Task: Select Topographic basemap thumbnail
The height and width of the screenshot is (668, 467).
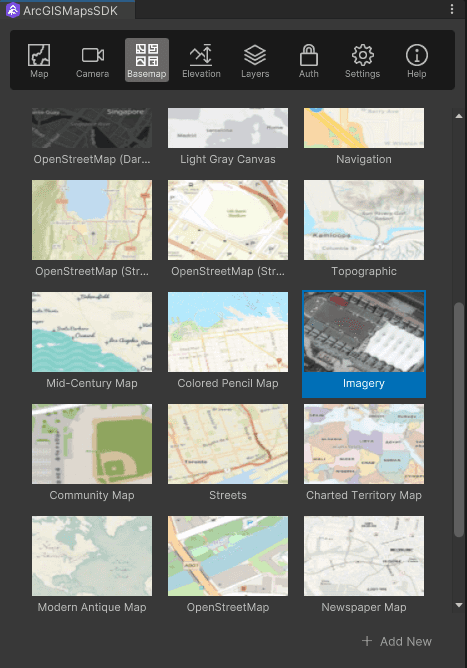Action: (x=364, y=220)
